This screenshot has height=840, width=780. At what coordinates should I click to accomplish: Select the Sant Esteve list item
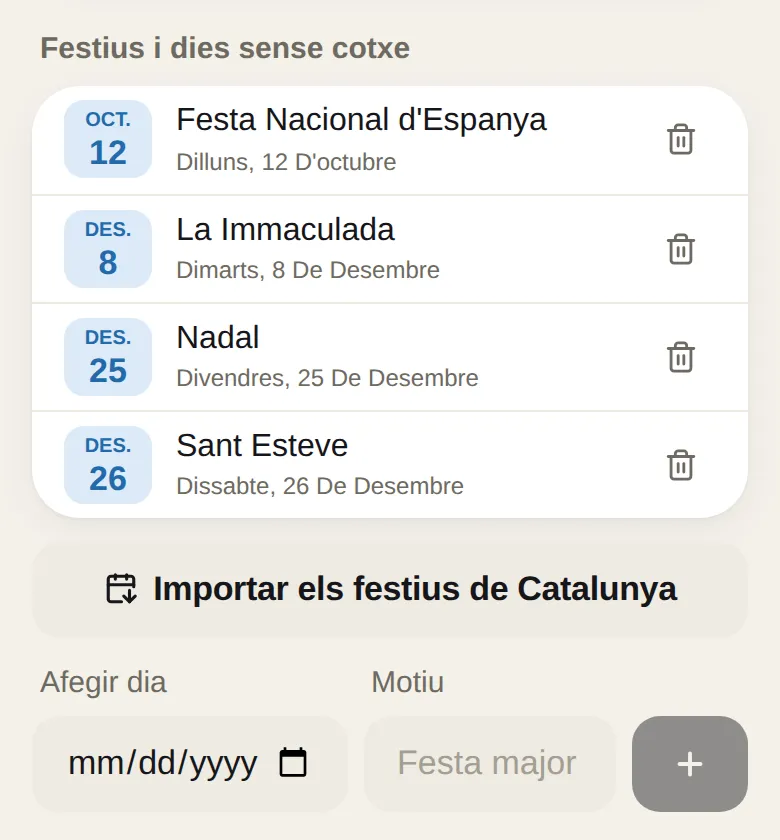click(390, 465)
